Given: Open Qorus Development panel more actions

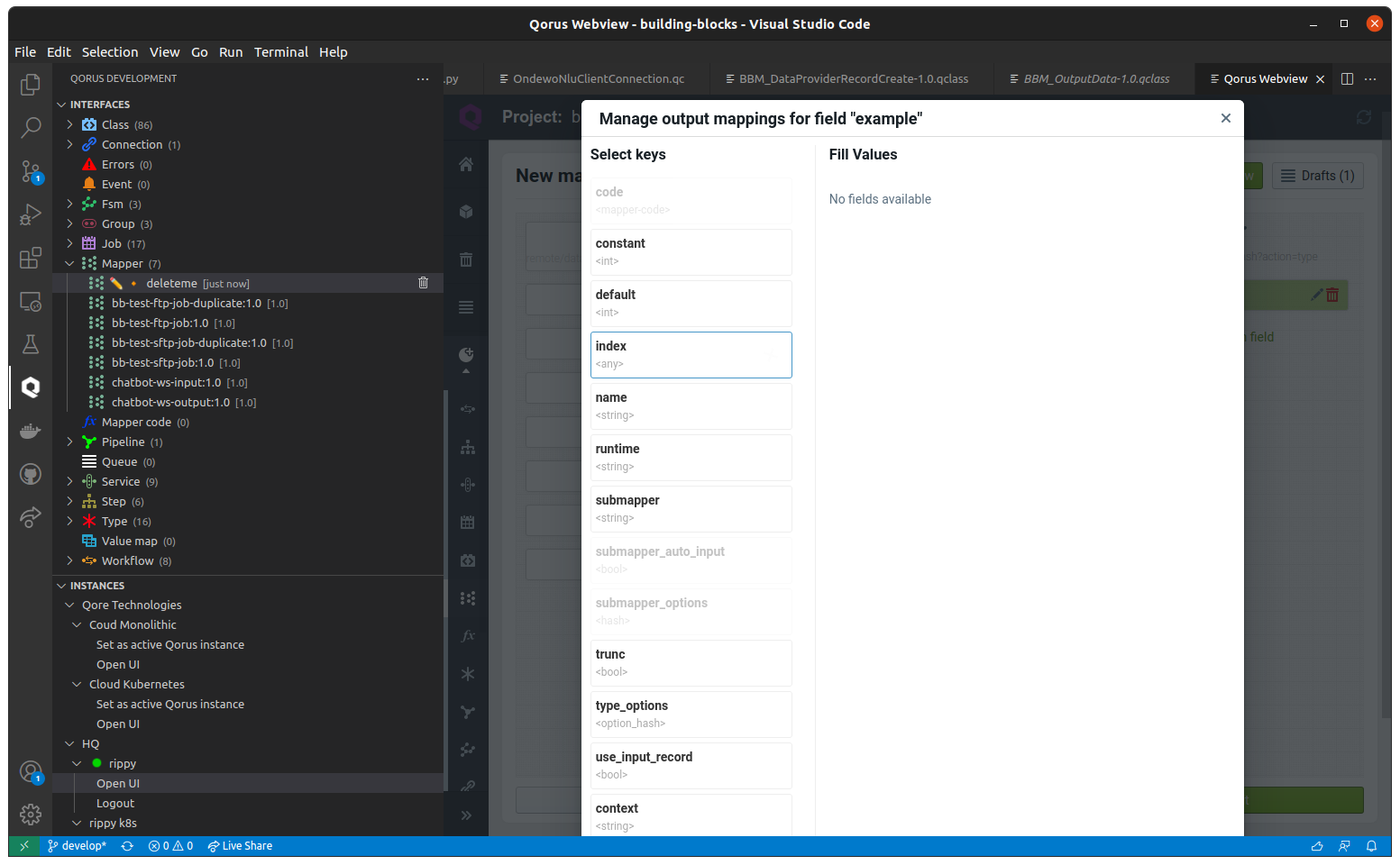Looking at the screenshot, I should 423,79.
